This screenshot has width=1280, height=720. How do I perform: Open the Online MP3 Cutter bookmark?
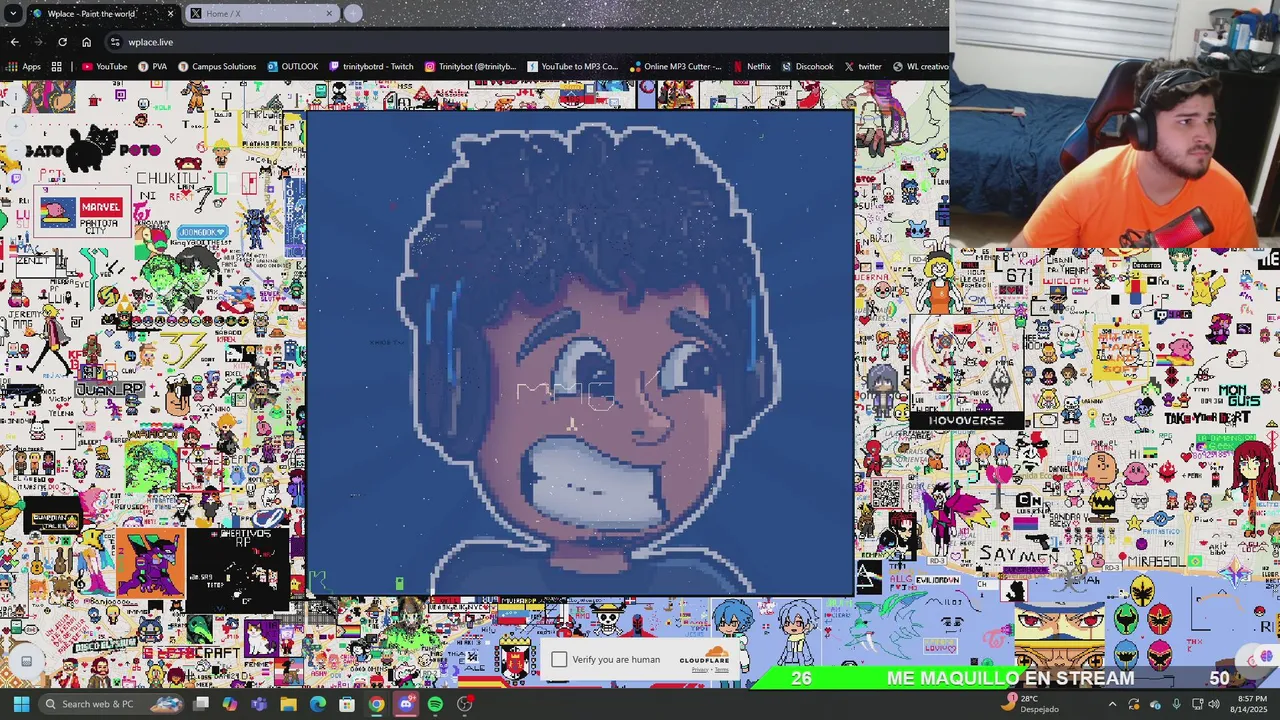tap(676, 67)
